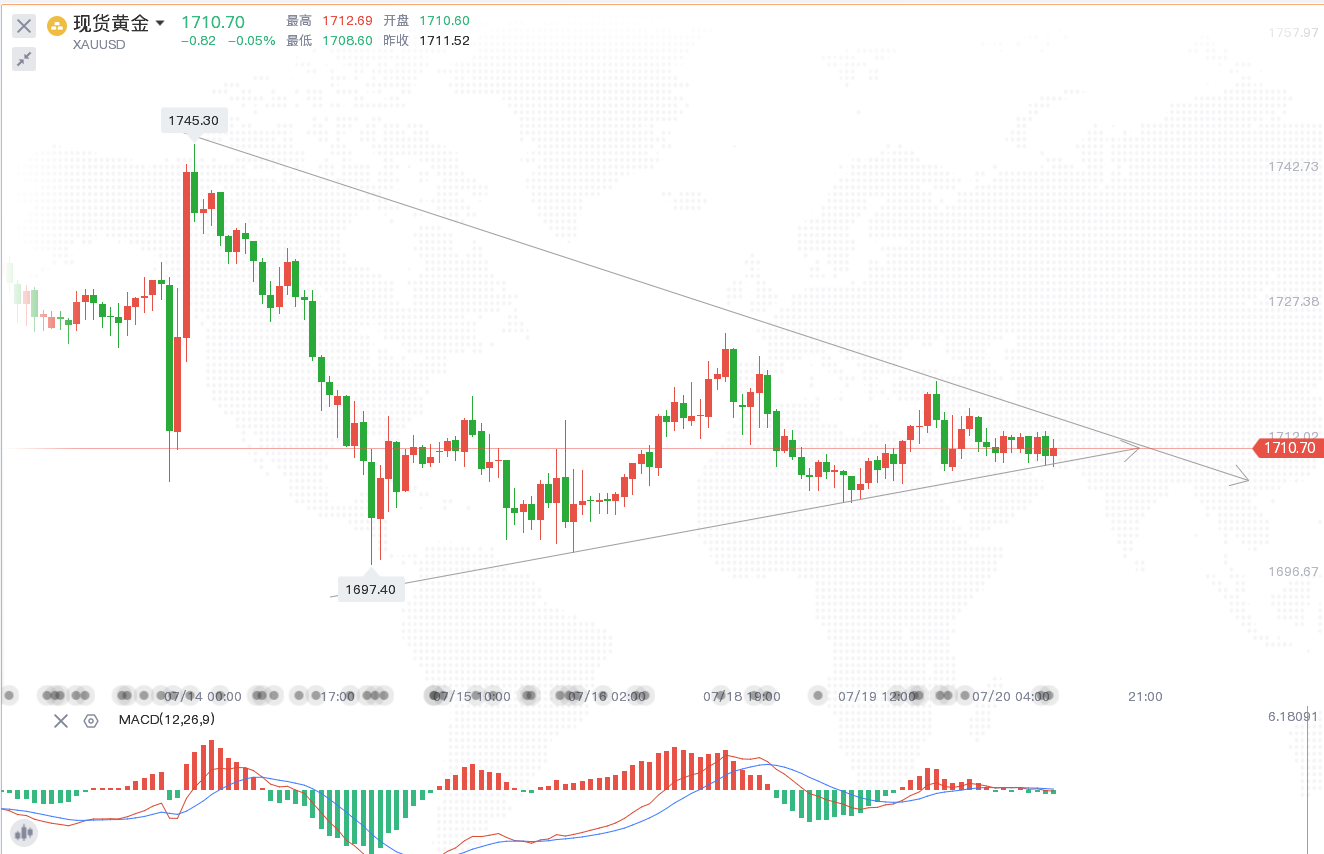
Task: Click the 6.18091 MACD axis value
Action: pos(1292,716)
